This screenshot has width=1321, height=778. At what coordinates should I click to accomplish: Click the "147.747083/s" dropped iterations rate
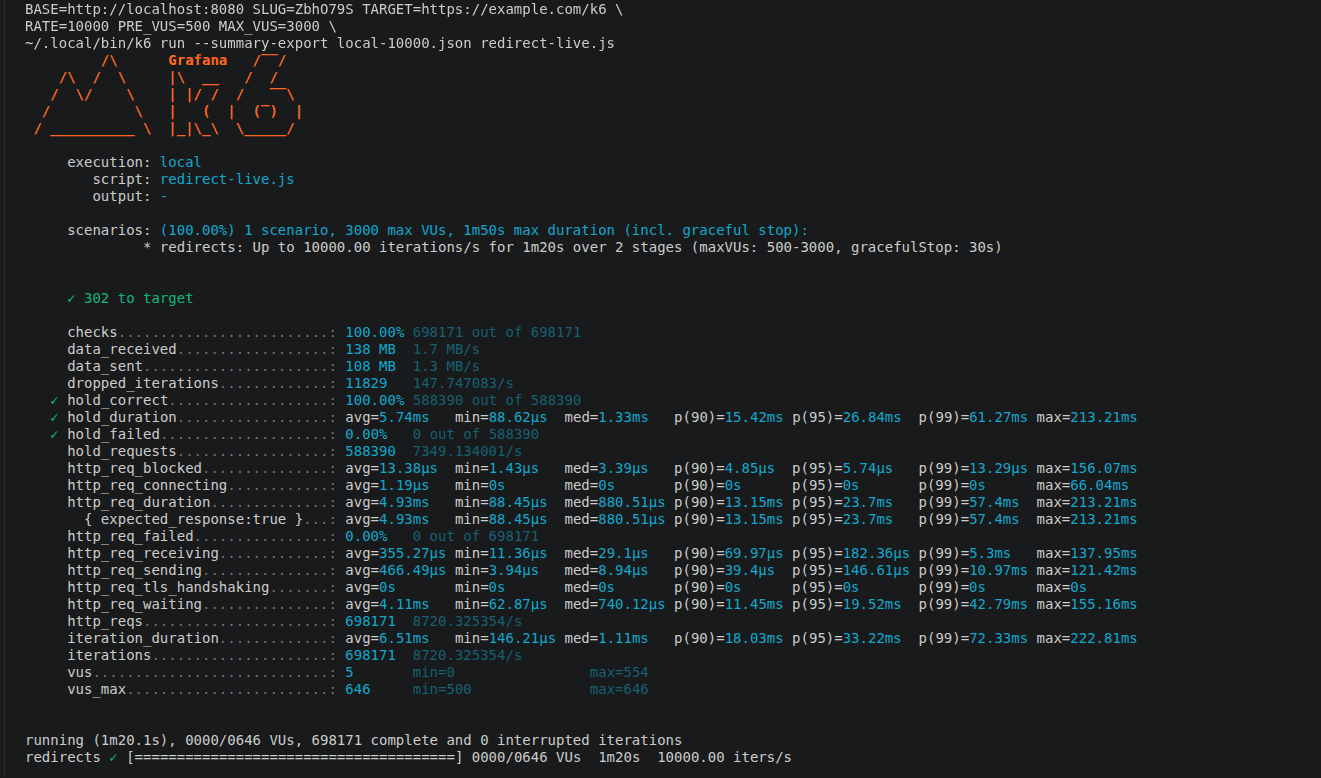coord(463,383)
